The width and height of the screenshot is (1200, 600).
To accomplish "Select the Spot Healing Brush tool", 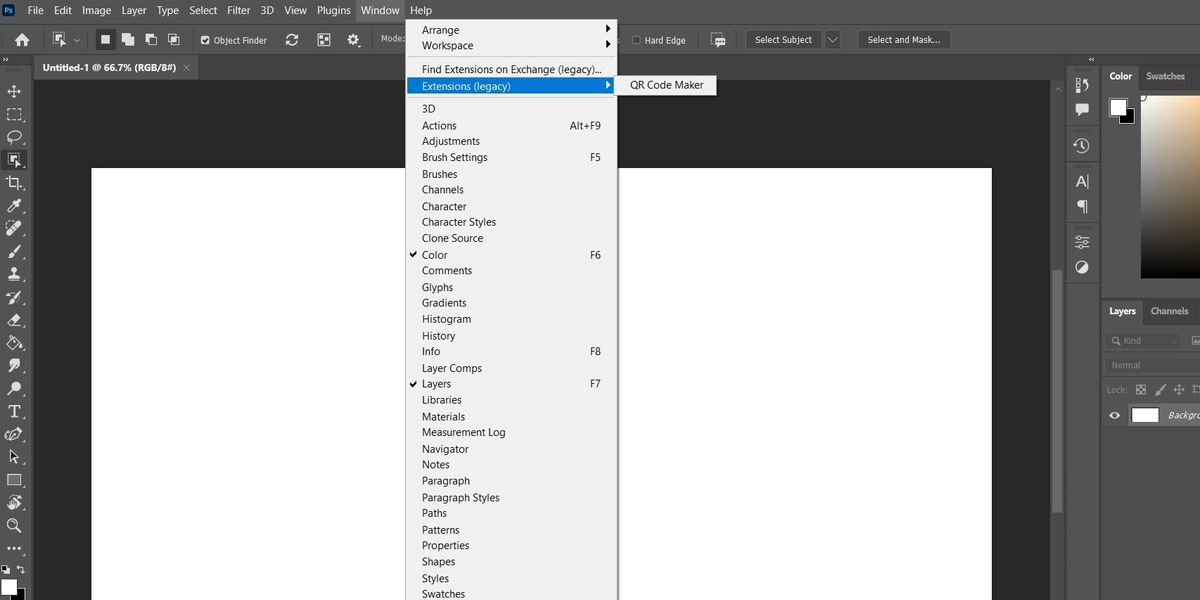I will point(14,228).
